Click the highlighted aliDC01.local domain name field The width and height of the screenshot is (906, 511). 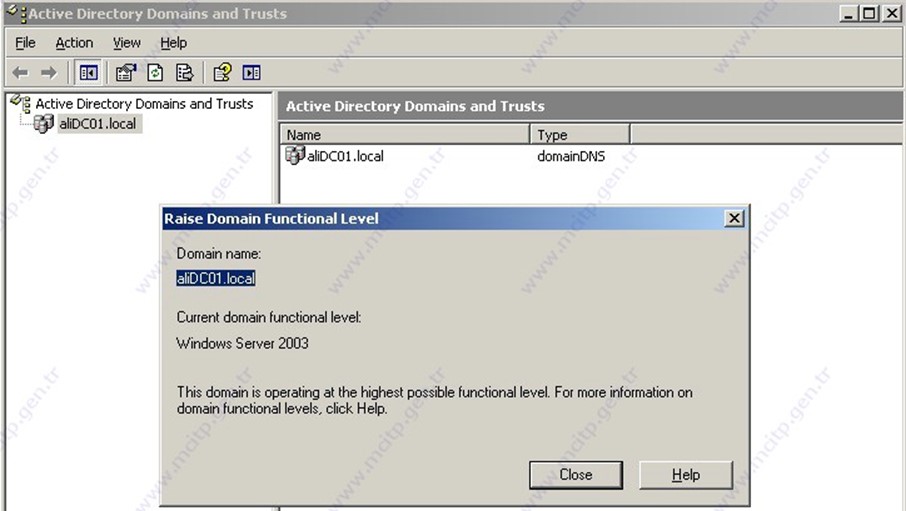tap(216, 278)
